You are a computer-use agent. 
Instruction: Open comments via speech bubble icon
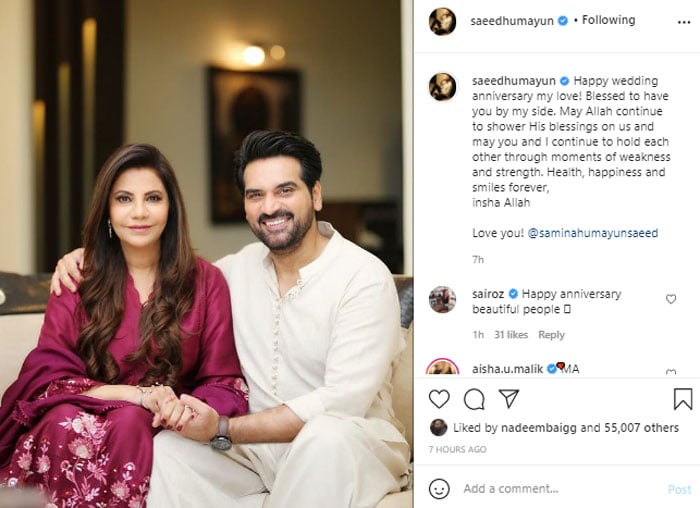(474, 399)
